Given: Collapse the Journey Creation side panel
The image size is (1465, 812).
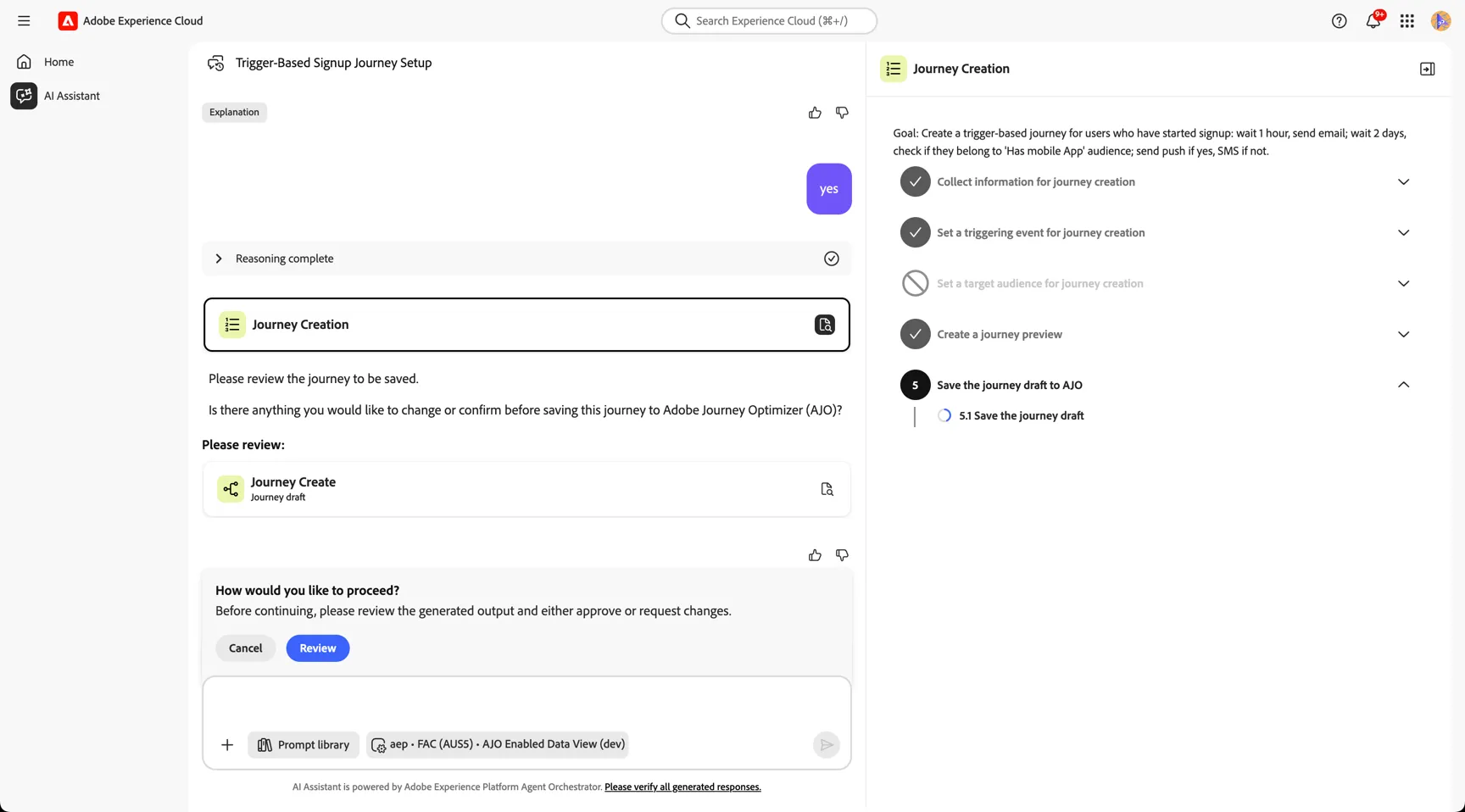Looking at the screenshot, I should 1427,69.
